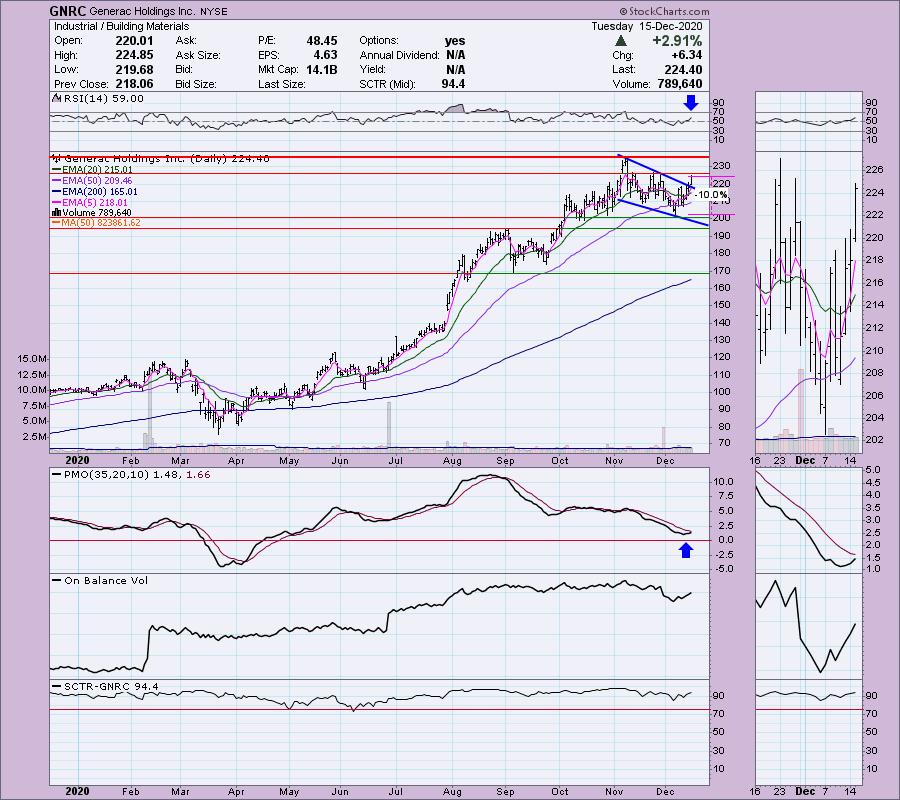
Task: Click the MA(50) 823861.62 legend entry
Action: point(101,223)
